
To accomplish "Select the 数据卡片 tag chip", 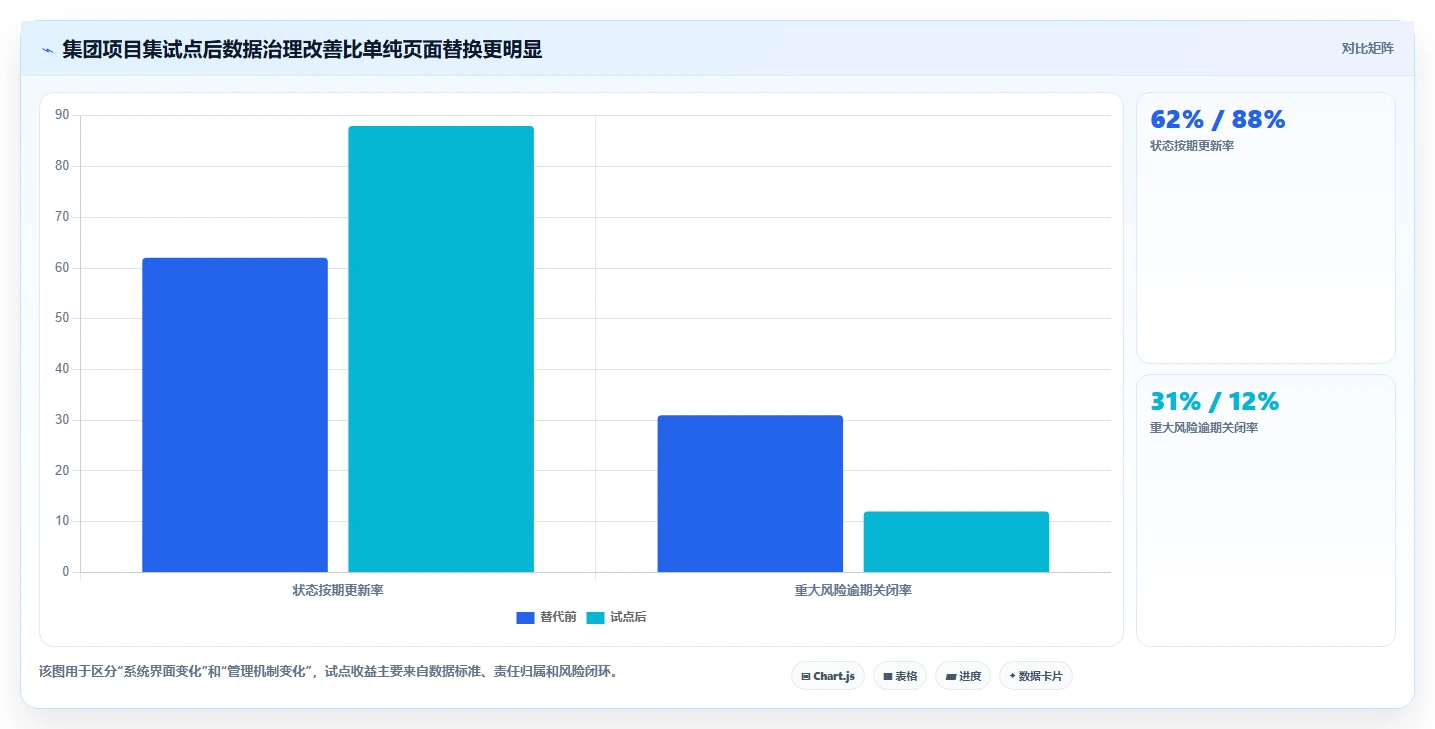I will point(1036,676).
